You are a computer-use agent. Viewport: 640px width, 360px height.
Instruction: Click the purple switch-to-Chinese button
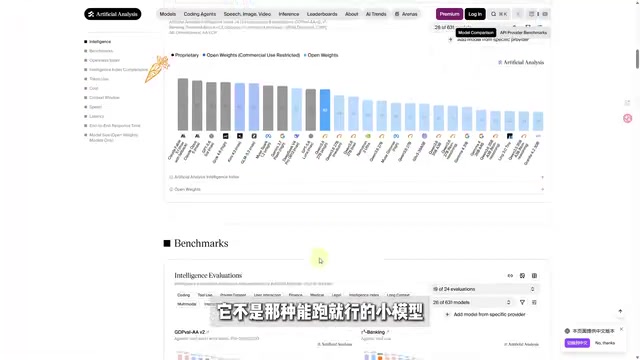pos(577,343)
